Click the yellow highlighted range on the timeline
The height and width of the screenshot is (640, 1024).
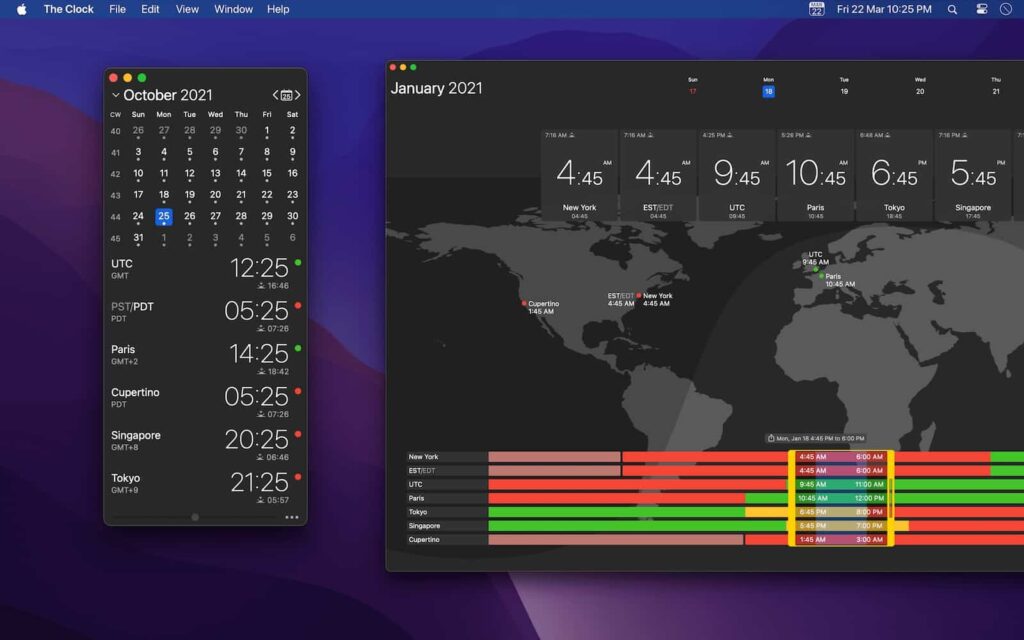tap(842, 498)
